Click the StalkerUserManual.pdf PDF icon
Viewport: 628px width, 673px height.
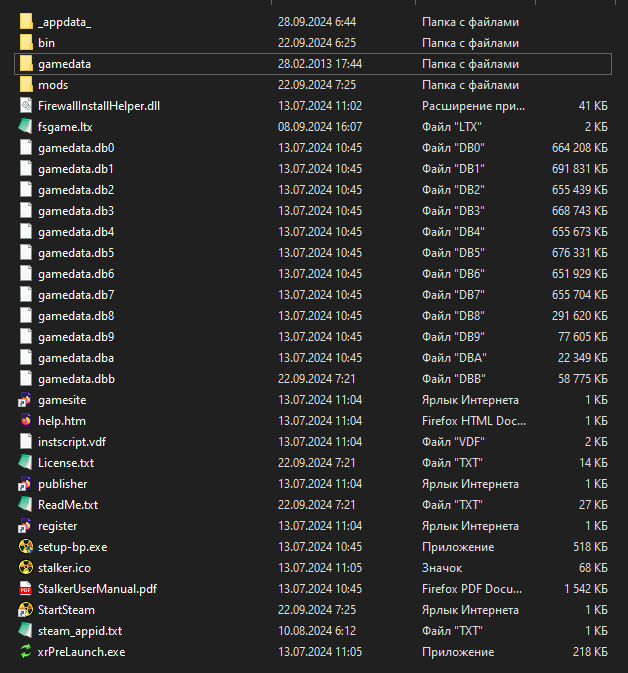tap(26, 589)
